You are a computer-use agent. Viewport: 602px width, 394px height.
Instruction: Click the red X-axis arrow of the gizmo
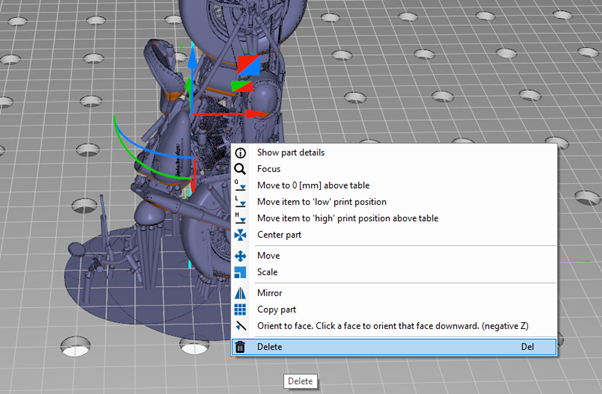click(256, 114)
